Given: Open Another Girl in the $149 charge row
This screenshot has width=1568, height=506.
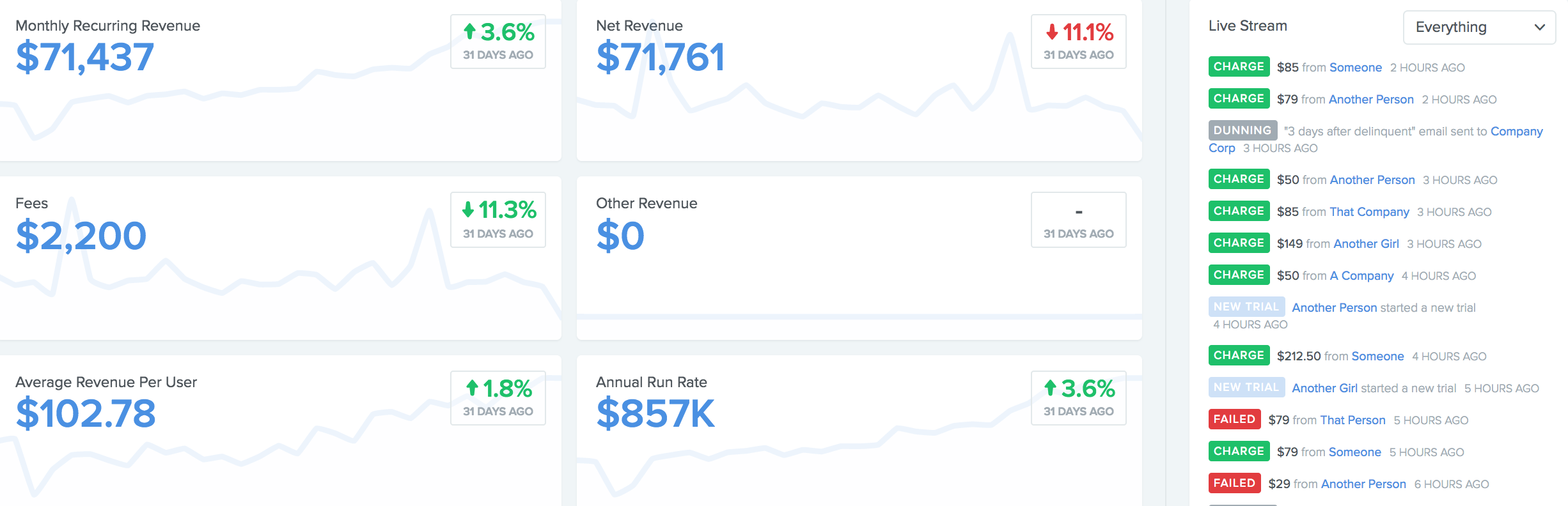Looking at the screenshot, I should tap(1367, 244).
